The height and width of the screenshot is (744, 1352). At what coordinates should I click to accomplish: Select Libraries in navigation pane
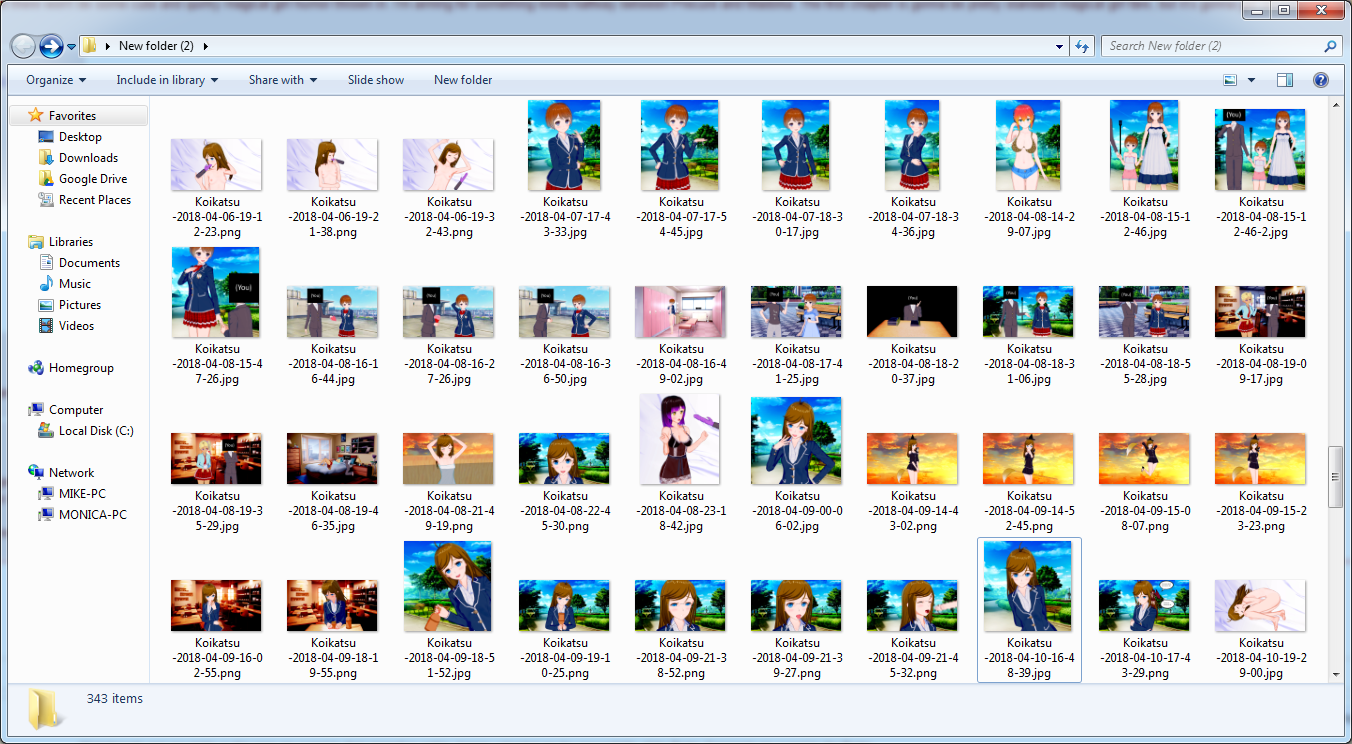71,242
